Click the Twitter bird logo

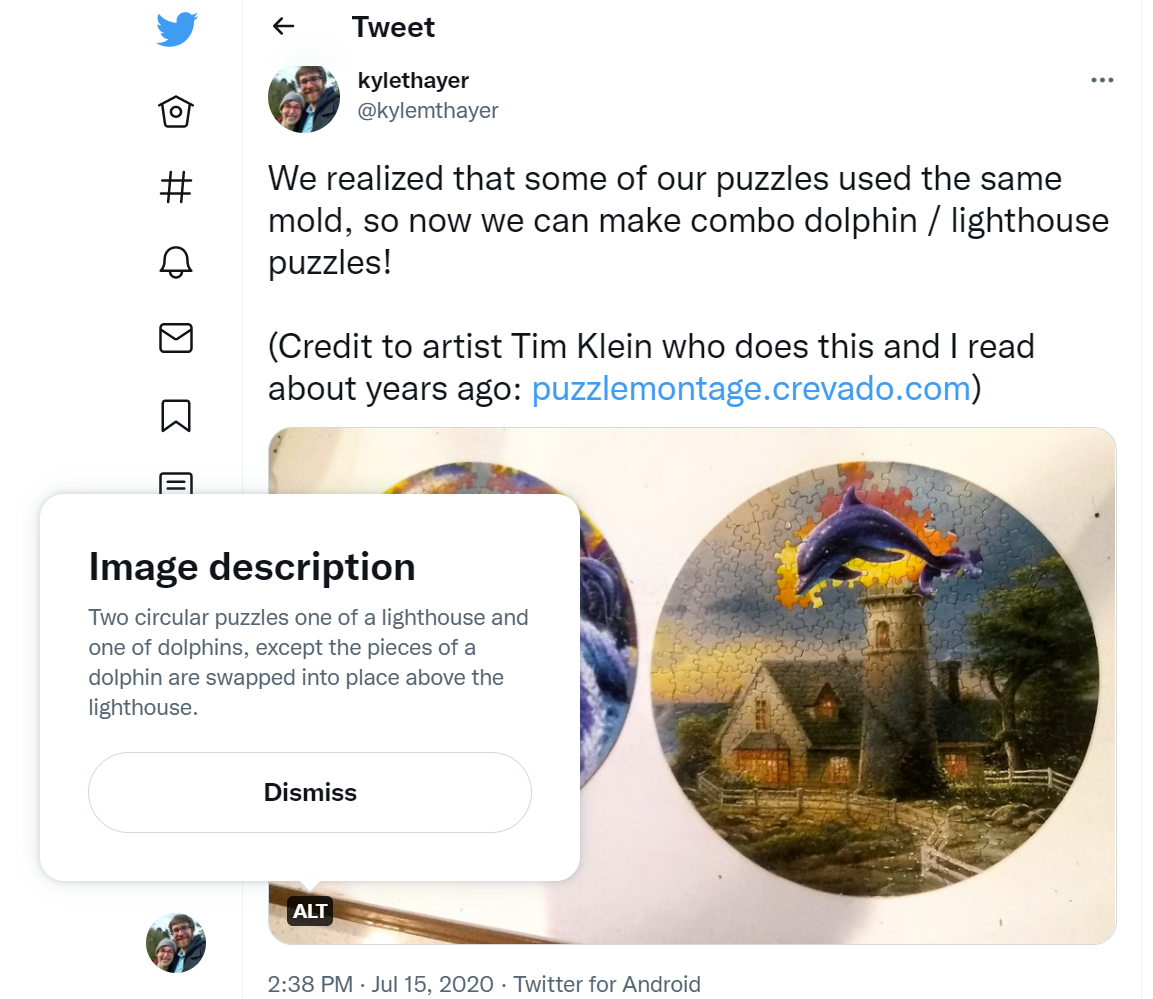pyautogui.click(x=176, y=29)
